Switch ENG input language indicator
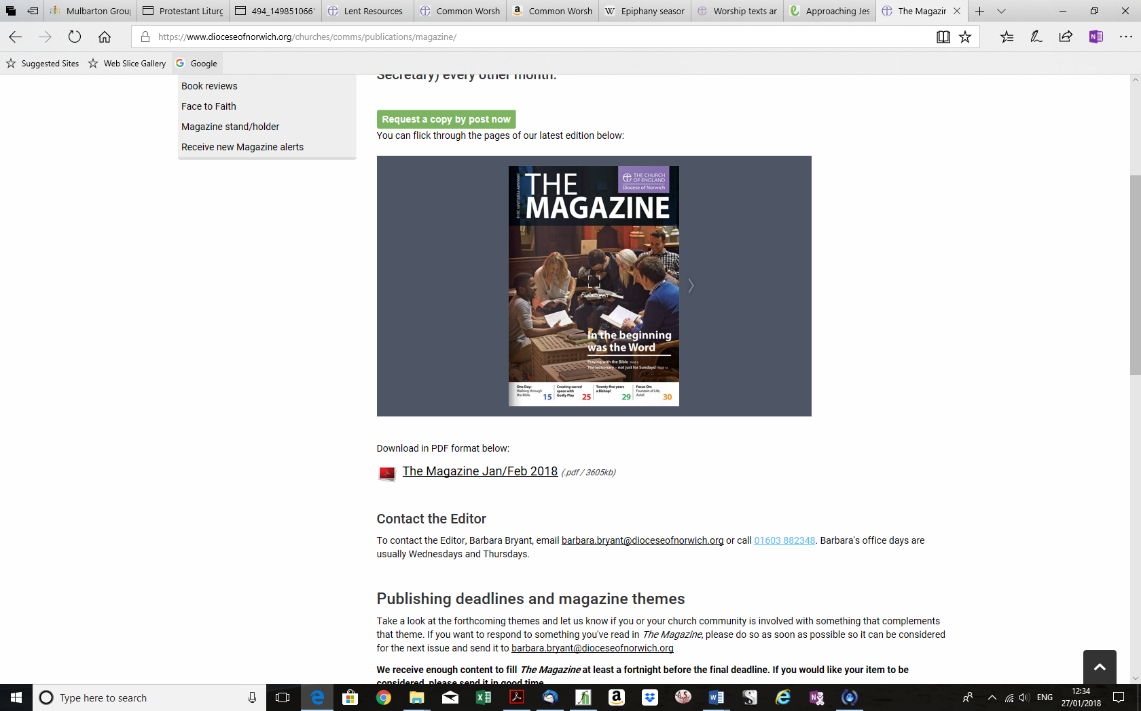This screenshot has height=711, width=1141. click(x=1045, y=698)
